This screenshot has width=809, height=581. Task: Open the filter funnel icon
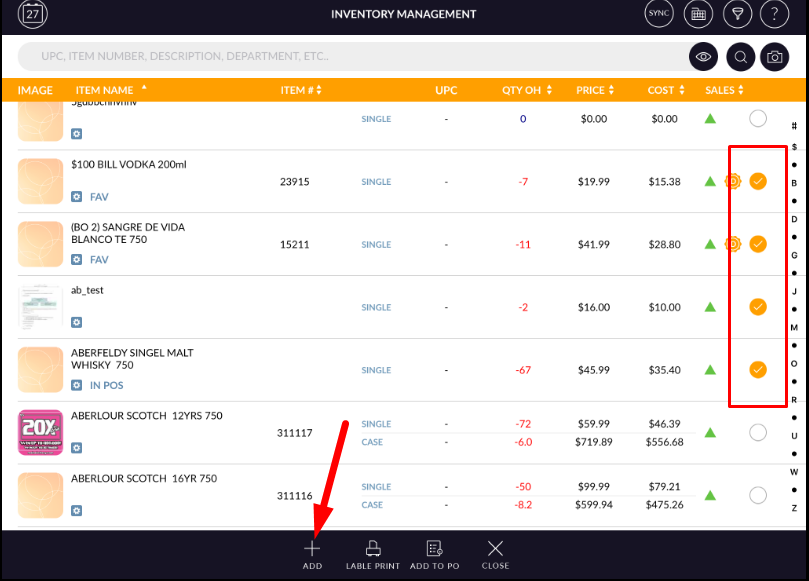click(737, 14)
